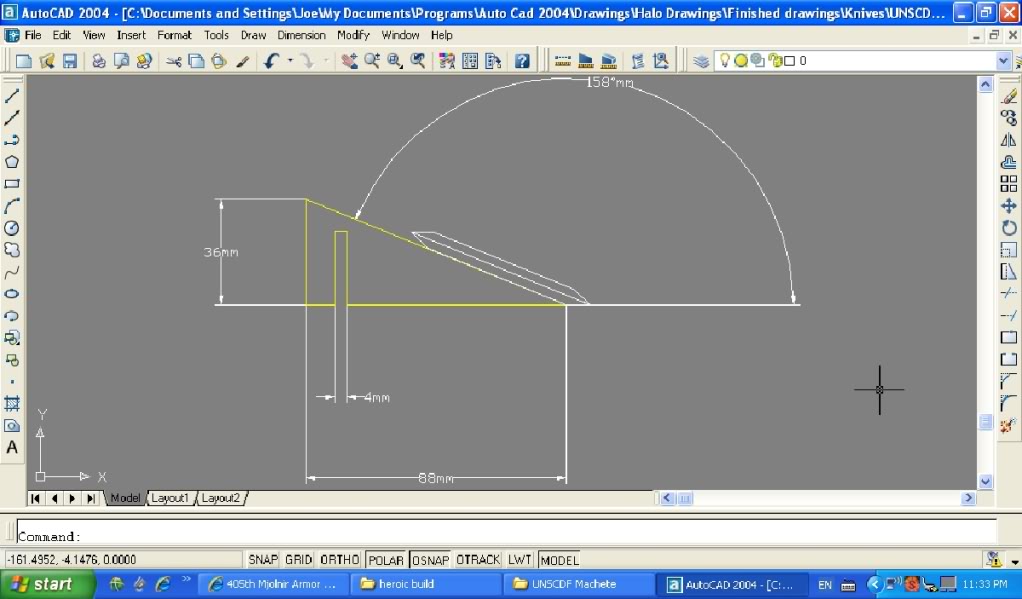Select the Polygon tool
Image resolution: width=1022 pixels, height=599 pixels.
(x=12, y=162)
